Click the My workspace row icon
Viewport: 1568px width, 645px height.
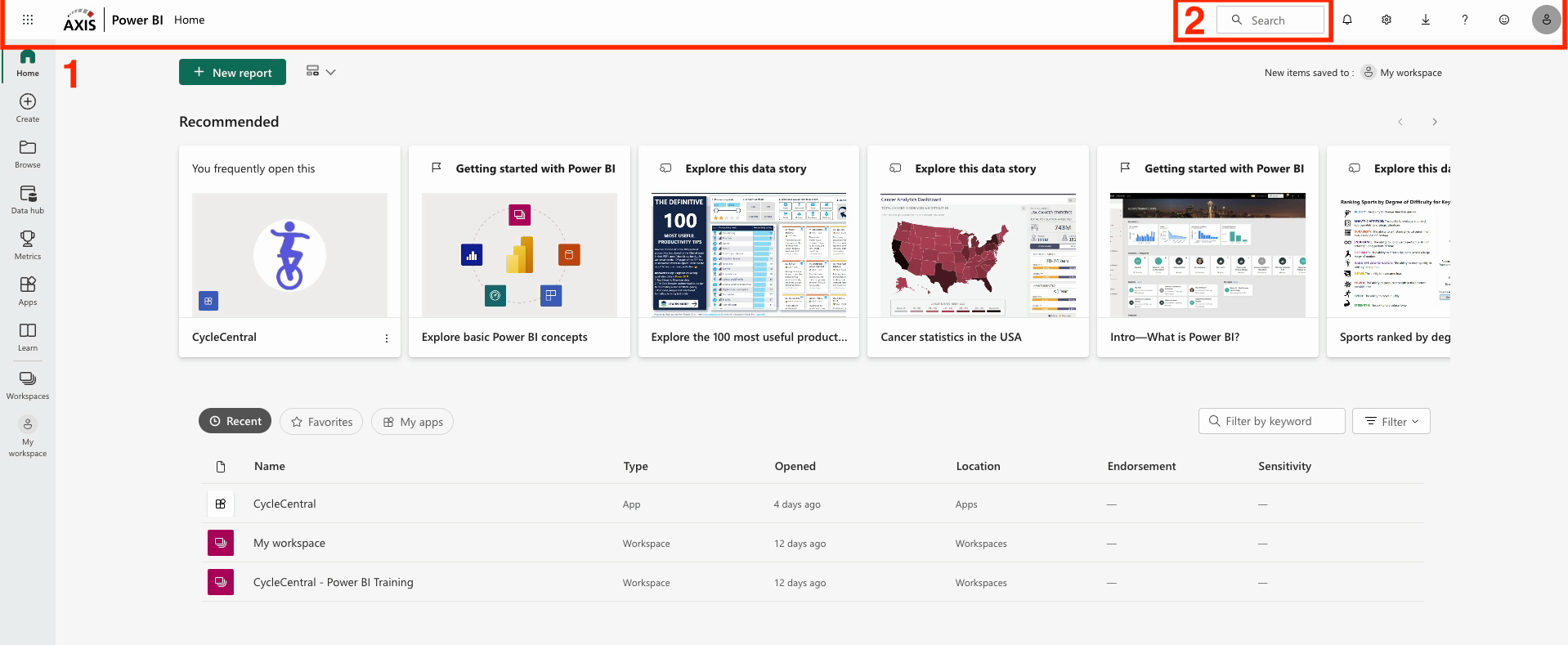pyautogui.click(x=221, y=543)
